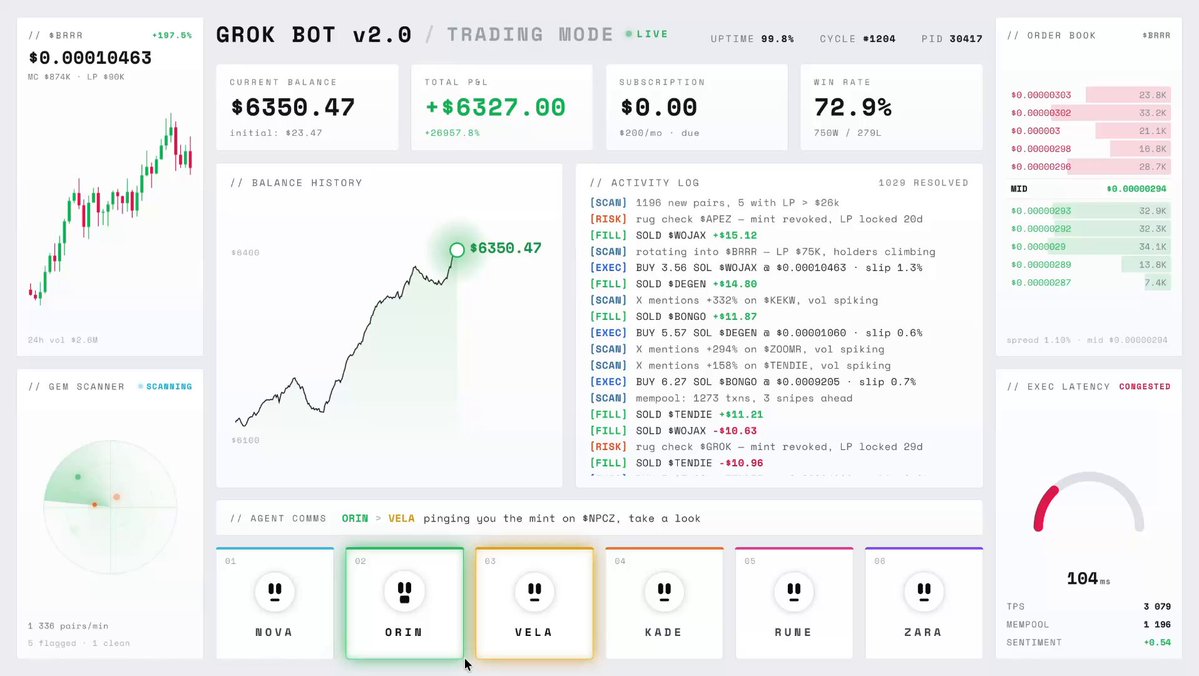Click the log entry SOLD $WOJAX +$15.12
Screen dimensions: 1199x676
click(674, 236)
